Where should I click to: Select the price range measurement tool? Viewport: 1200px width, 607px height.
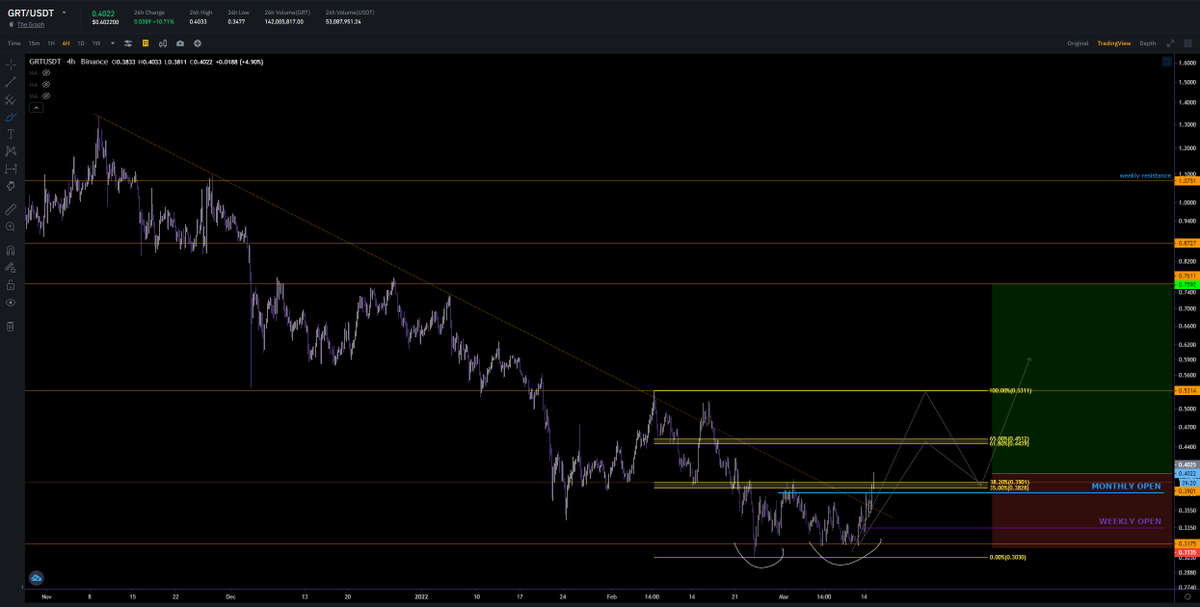(x=11, y=168)
